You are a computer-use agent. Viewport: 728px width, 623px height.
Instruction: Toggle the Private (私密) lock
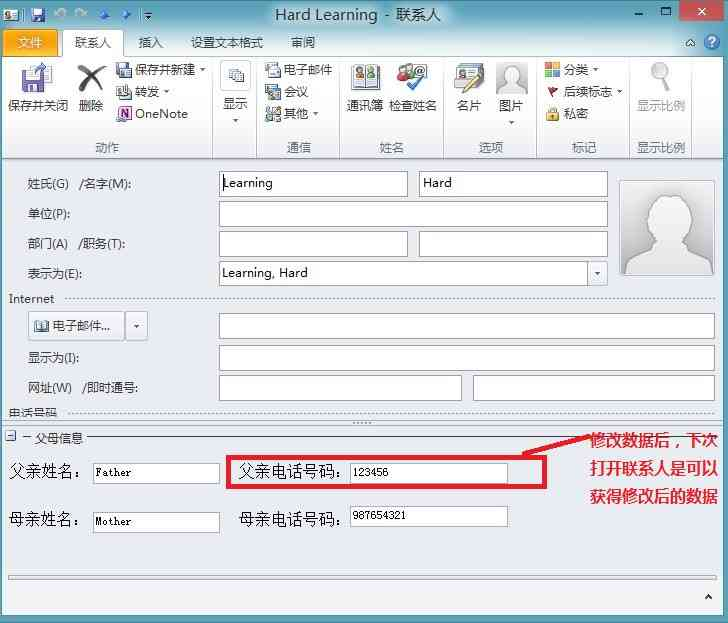[552, 113]
